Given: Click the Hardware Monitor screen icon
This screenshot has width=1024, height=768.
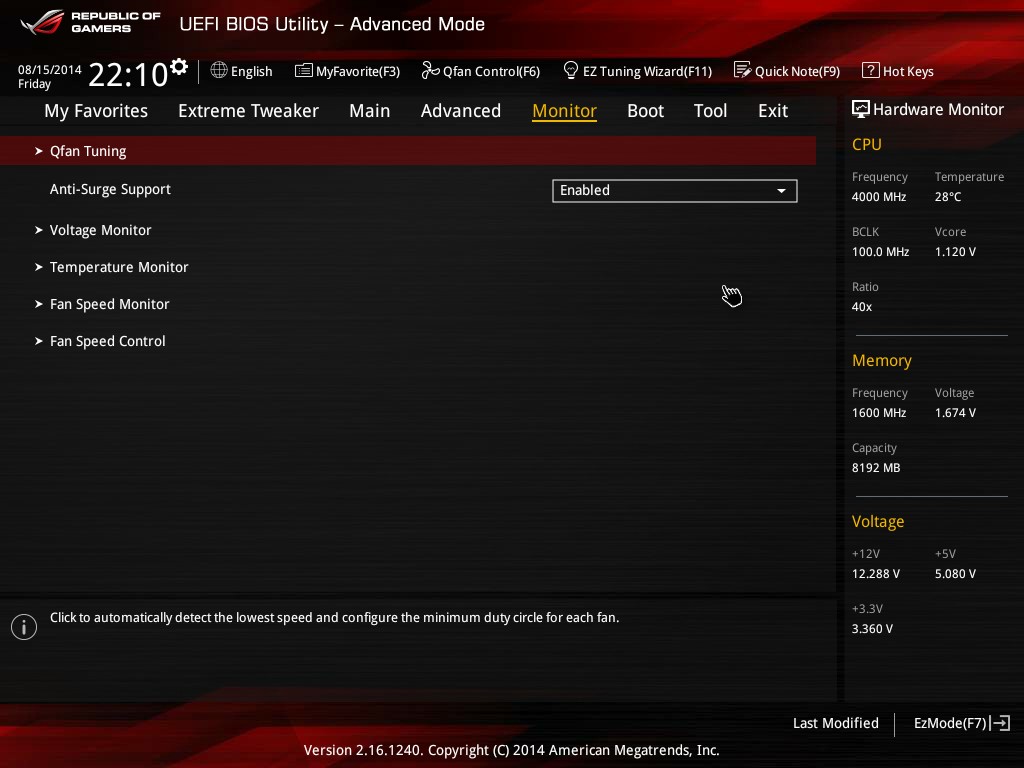Looking at the screenshot, I should click(861, 109).
